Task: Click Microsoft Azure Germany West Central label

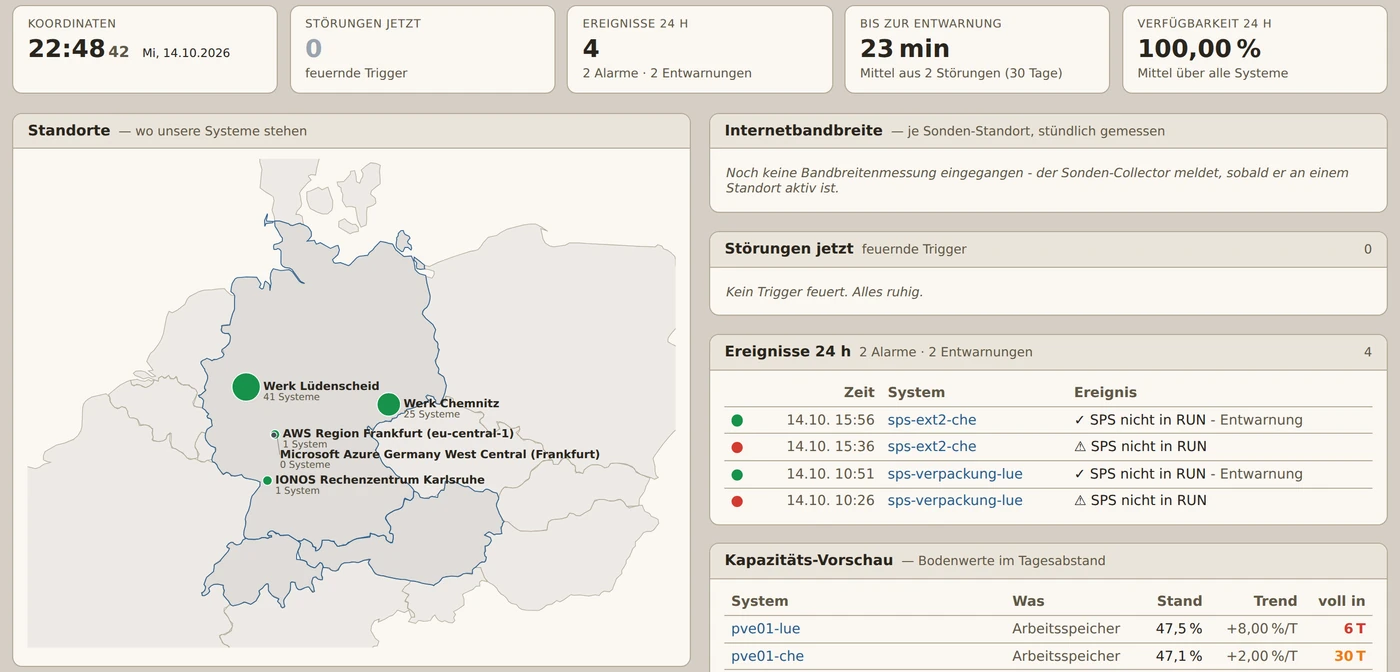Action: click(x=440, y=454)
